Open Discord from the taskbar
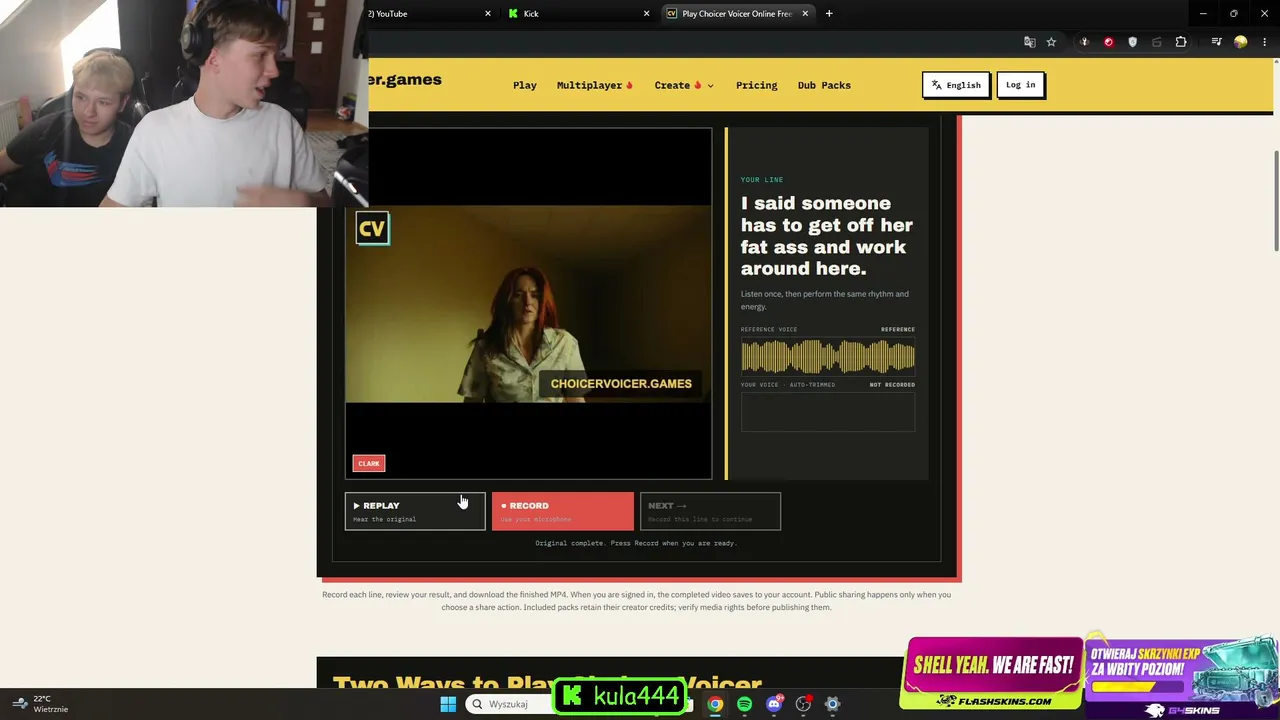Screen dimensions: 1280x720 tap(774, 704)
